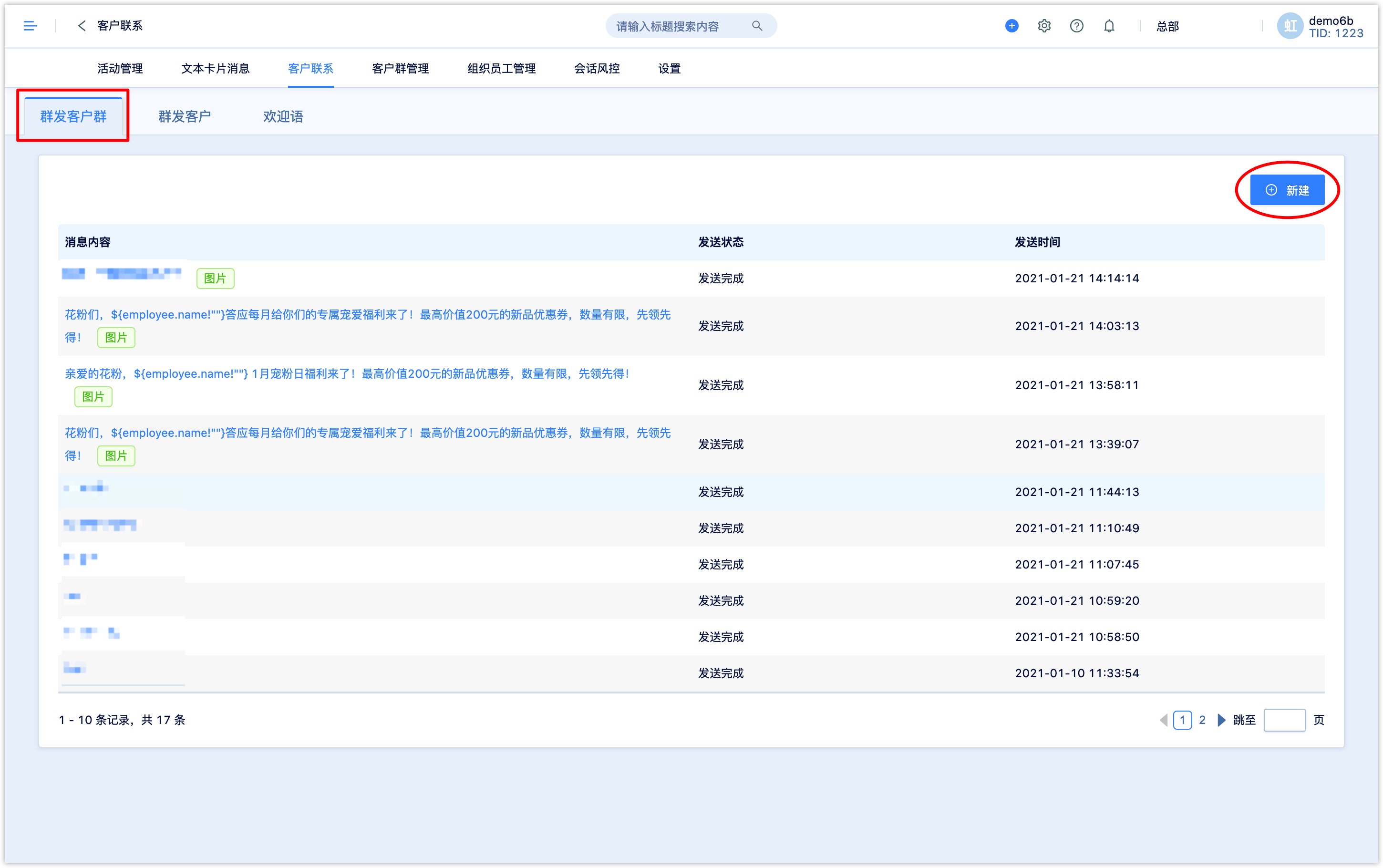Click the 发送状态 column header
The image size is (1383, 868).
click(x=721, y=242)
